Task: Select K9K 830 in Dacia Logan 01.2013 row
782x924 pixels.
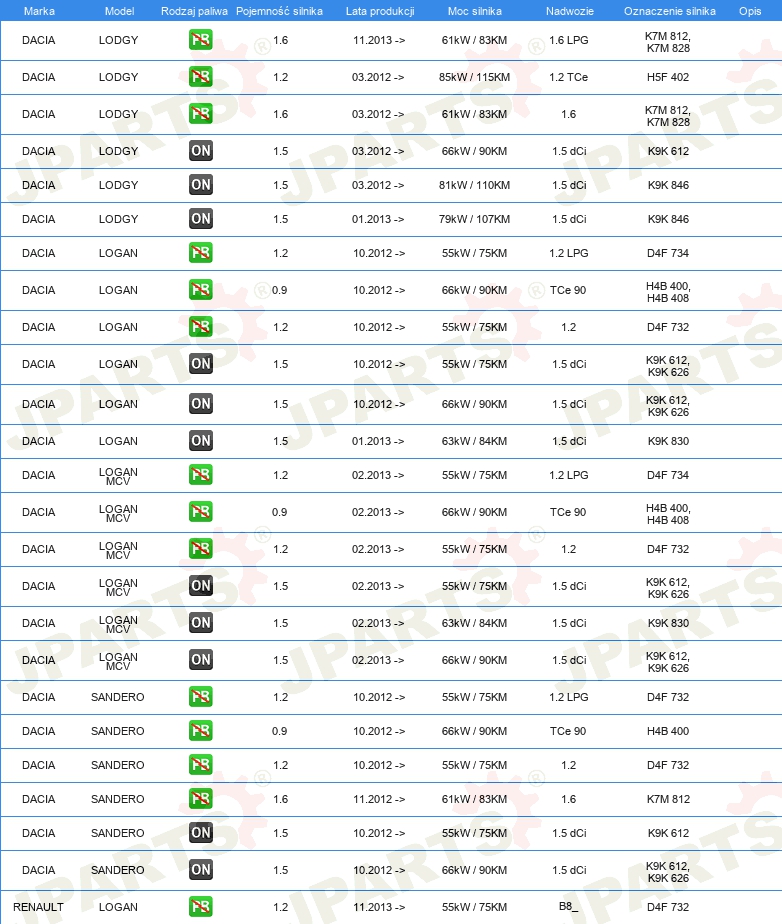Action: (668, 441)
